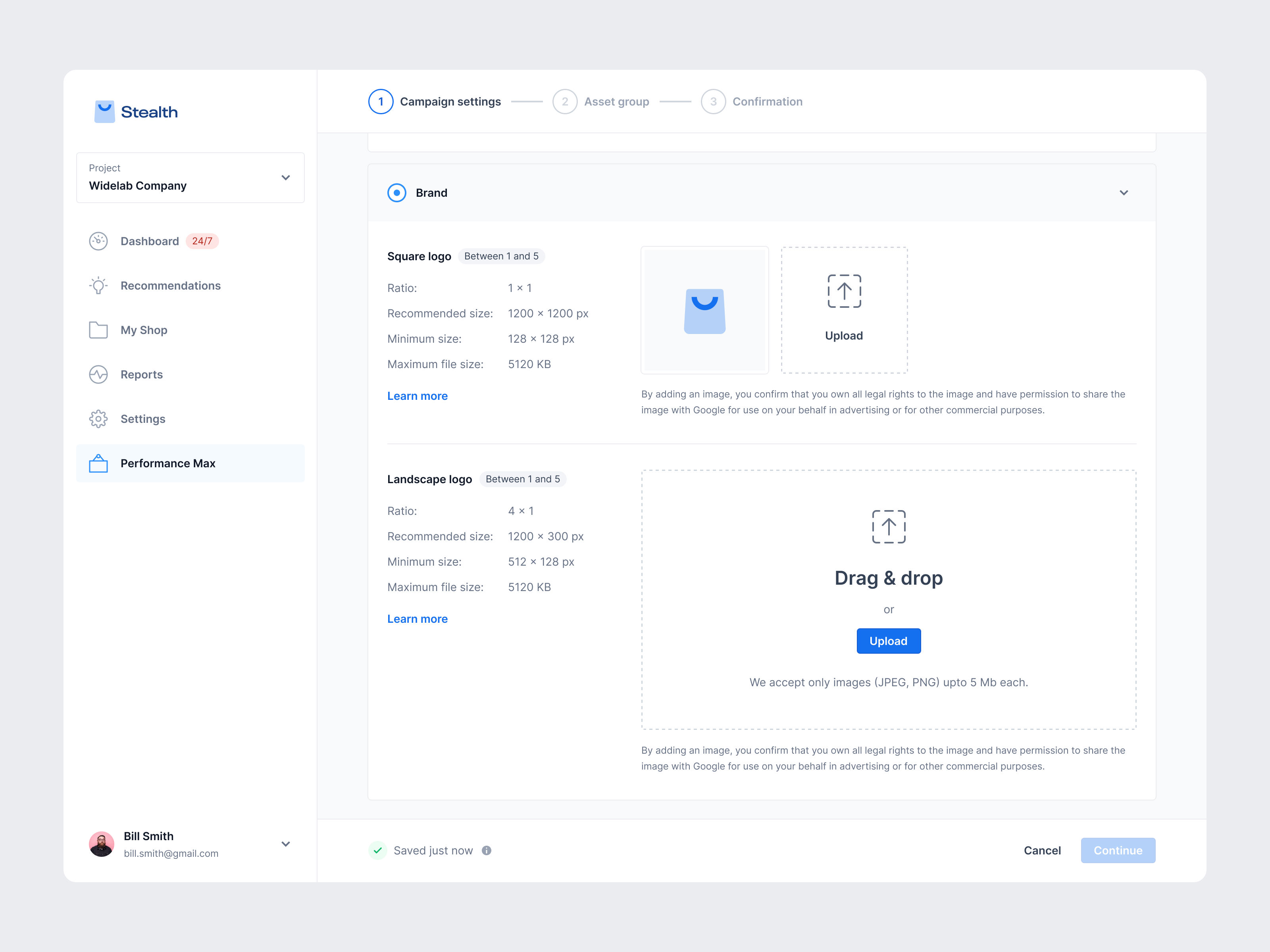Image resolution: width=1270 pixels, height=952 pixels.
Task: Select the Performance Max shopping bag icon
Action: [98, 463]
